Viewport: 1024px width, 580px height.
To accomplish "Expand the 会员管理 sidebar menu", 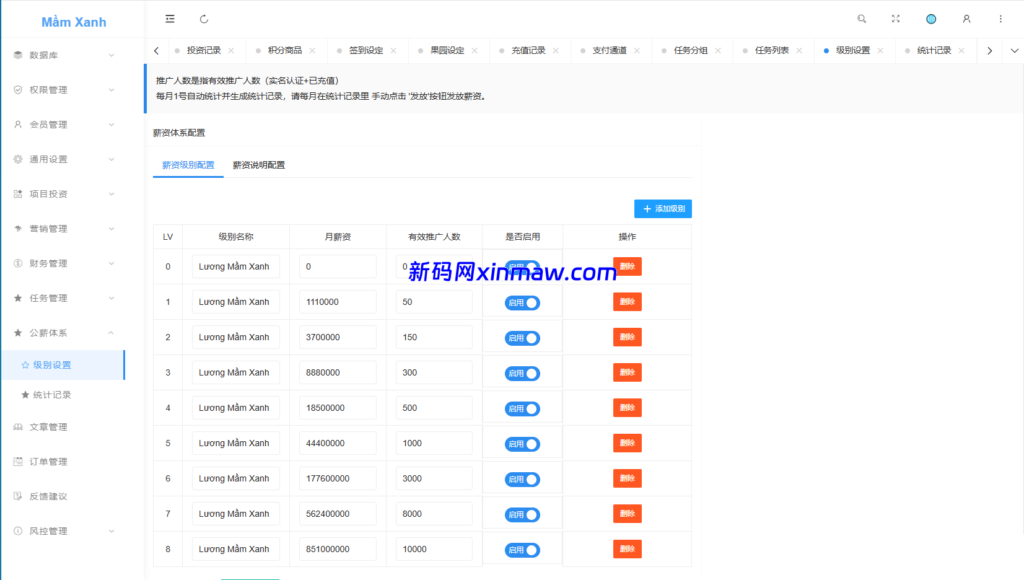I will [x=64, y=124].
